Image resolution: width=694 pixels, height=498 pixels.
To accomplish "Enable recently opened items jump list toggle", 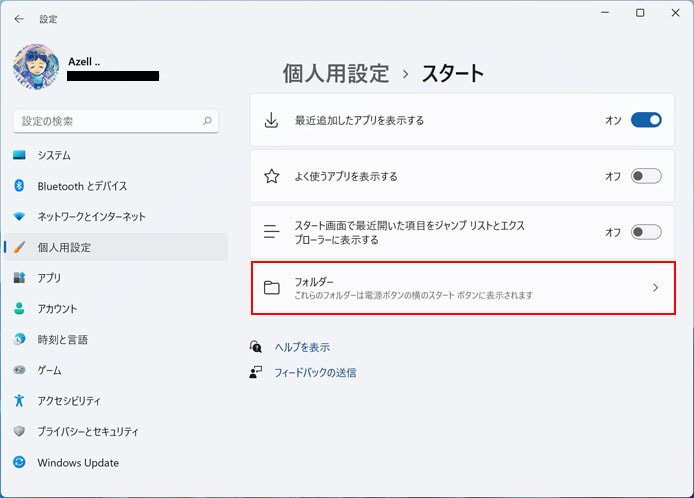I will click(x=646, y=232).
